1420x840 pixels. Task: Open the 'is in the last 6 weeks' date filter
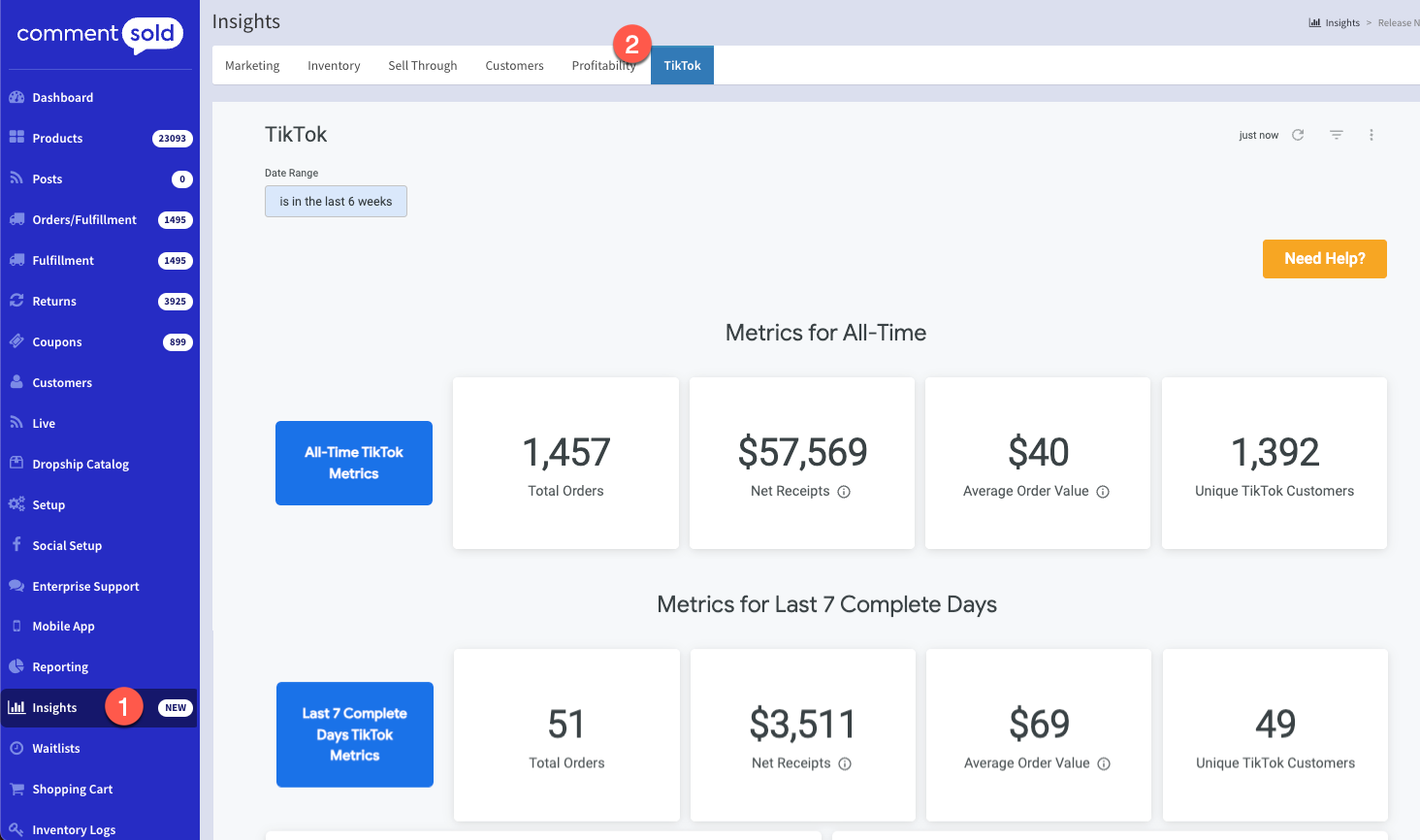pos(336,202)
